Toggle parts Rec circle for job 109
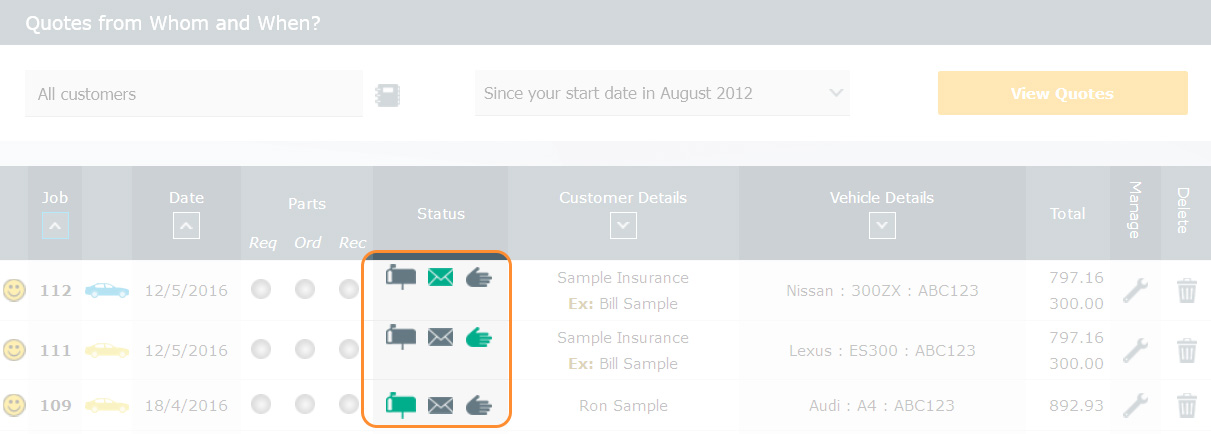Image resolution: width=1211 pixels, height=434 pixels. coord(348,405)
